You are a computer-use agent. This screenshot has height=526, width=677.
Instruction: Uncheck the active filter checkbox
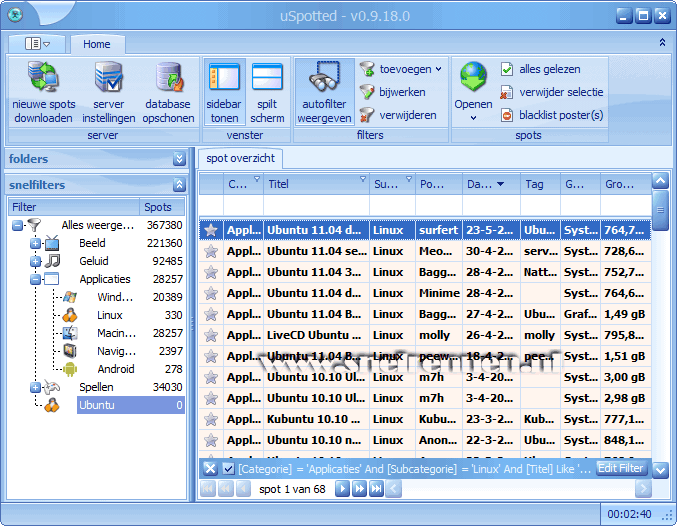[228, 469]
